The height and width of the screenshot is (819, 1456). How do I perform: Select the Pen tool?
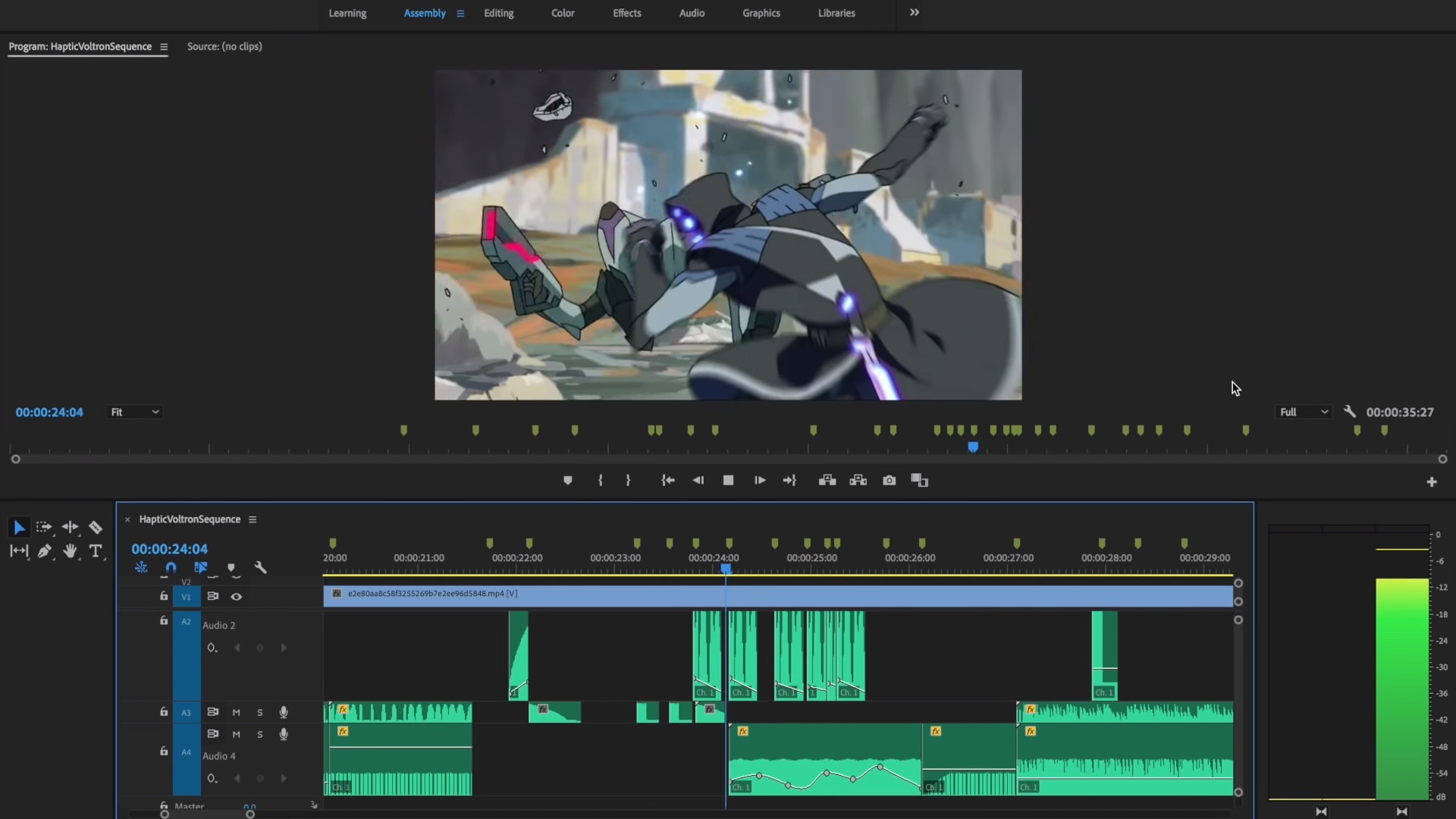(x=44, y=551)
